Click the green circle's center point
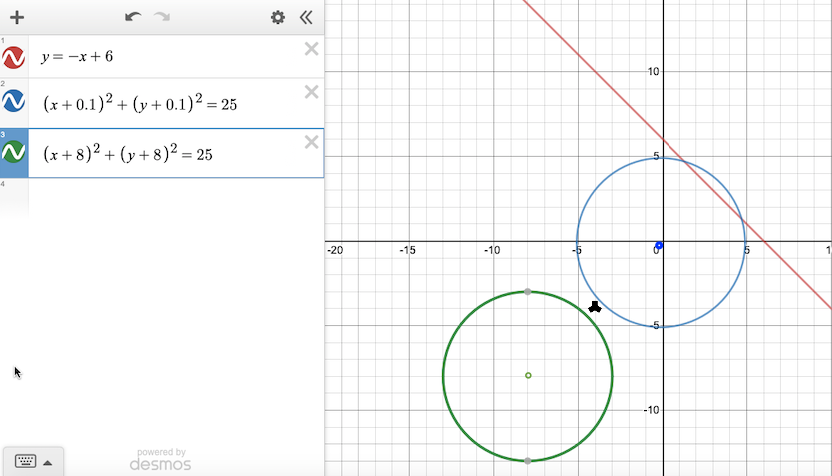Image resolution: width=832 pixels, height=476 pixels. (x=528, y=376)
